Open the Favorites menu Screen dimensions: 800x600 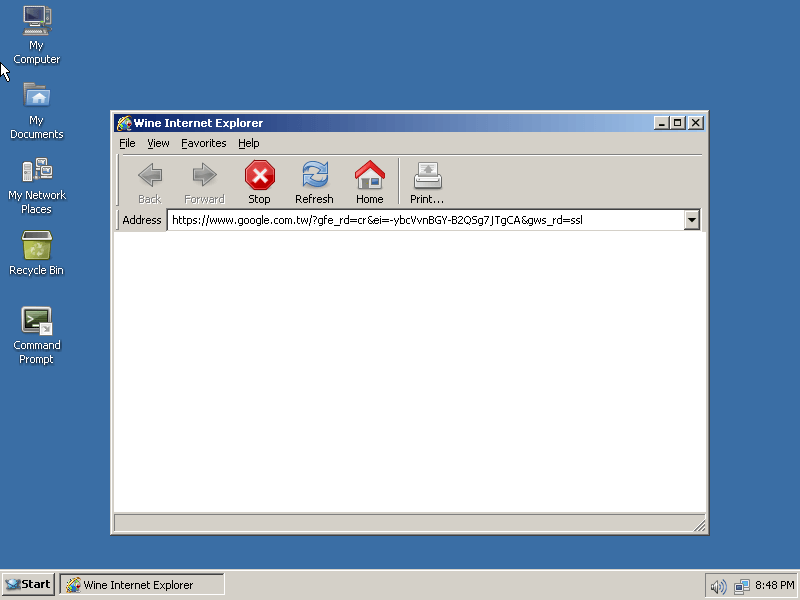coord(204,143)
